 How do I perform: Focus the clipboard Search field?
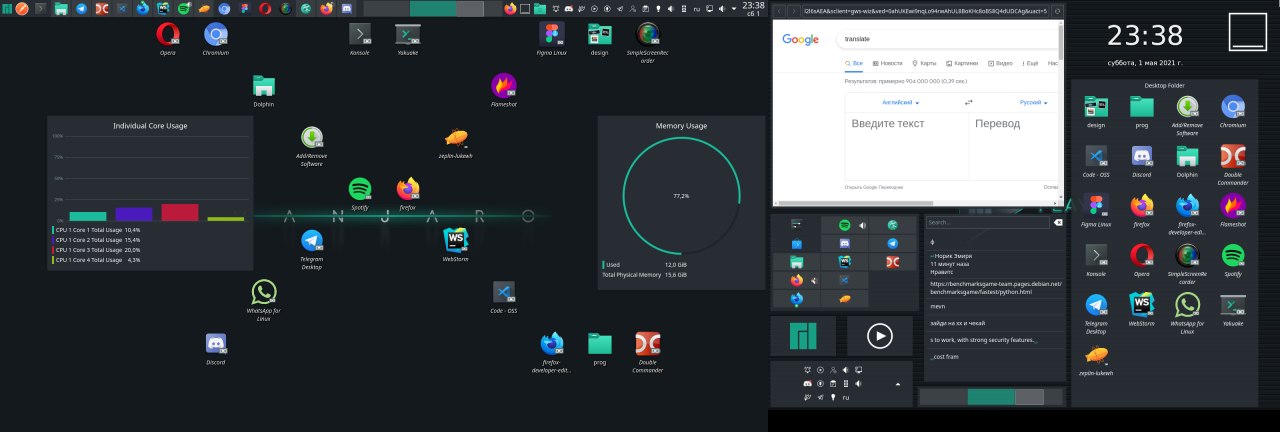(988, 222)
